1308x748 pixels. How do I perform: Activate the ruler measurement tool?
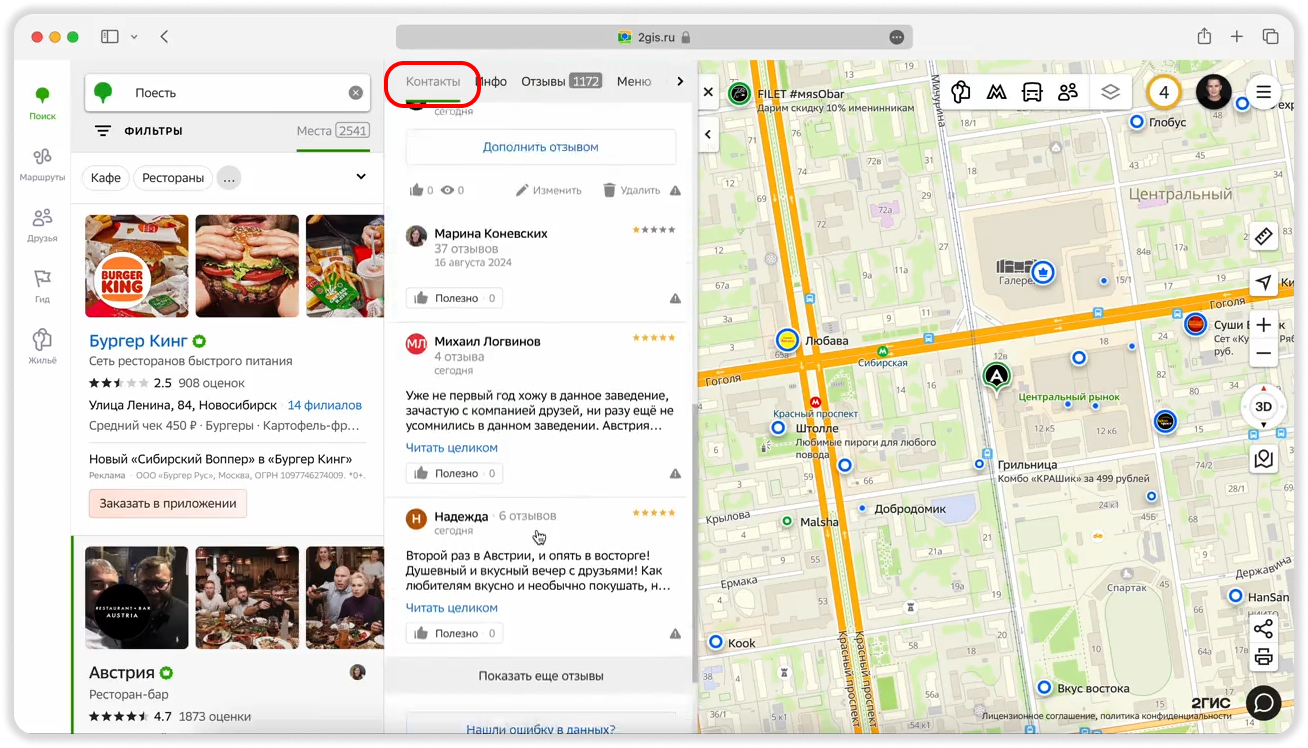(x=1264, y=236)
